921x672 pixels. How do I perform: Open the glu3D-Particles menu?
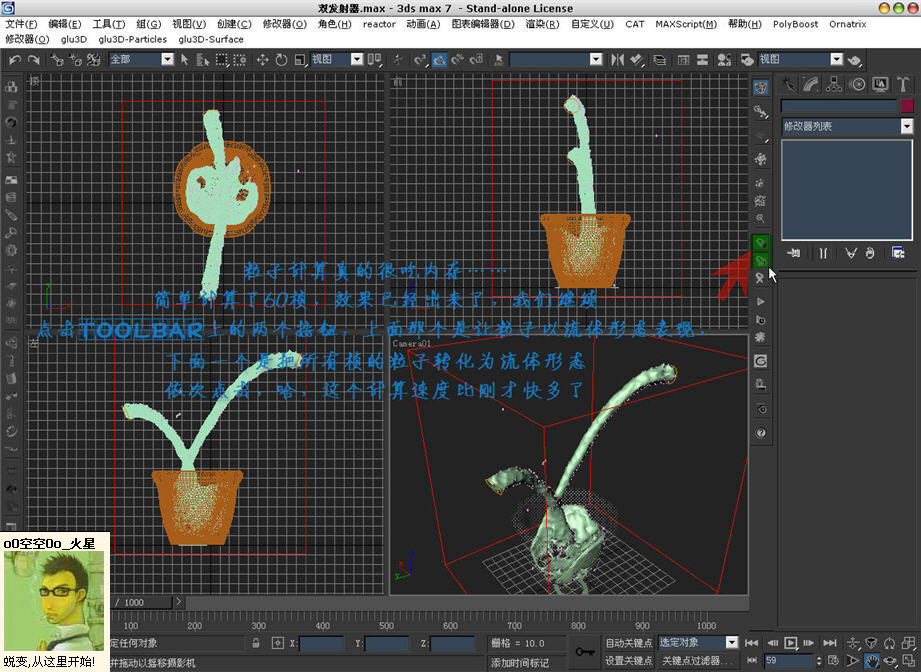pos(132,39)
